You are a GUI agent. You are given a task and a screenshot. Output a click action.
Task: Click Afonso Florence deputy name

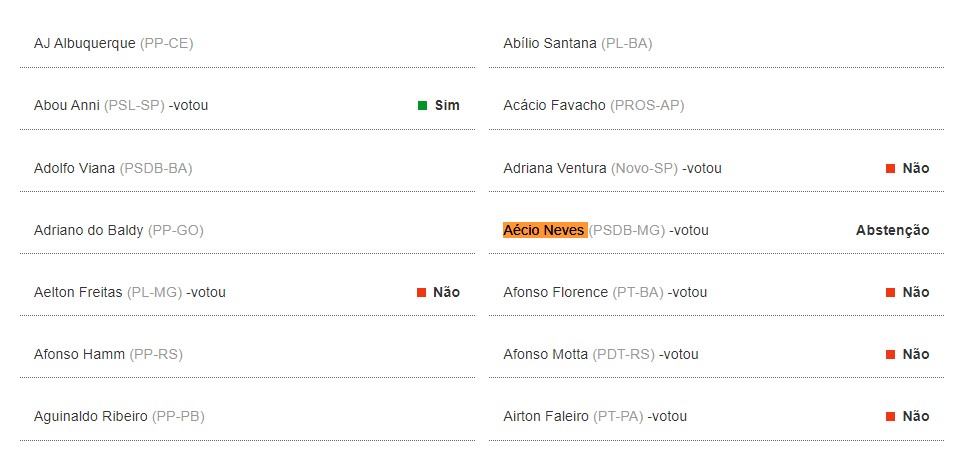(x=555, y=292)
